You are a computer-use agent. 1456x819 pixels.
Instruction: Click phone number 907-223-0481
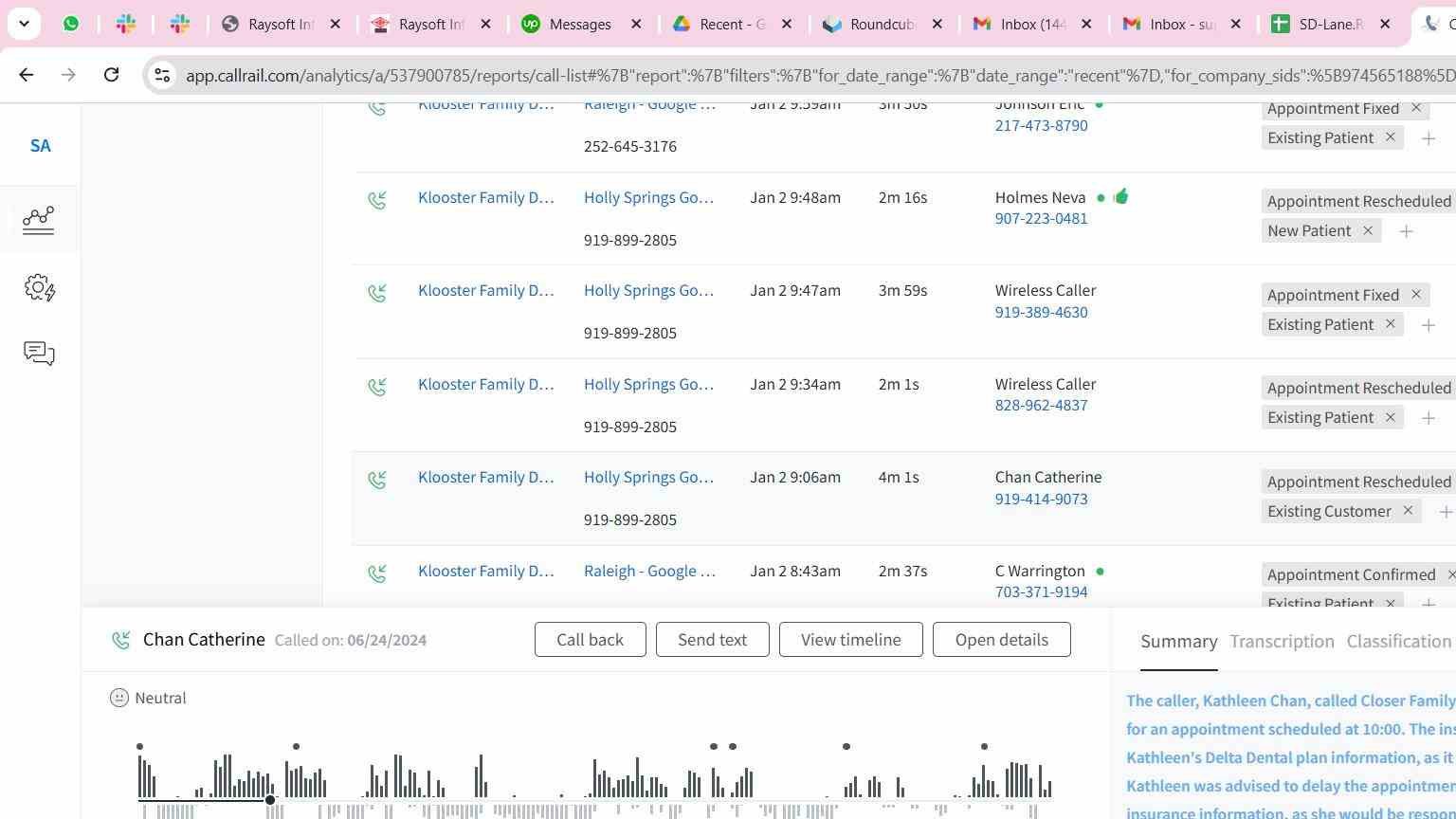(1041, 219)
